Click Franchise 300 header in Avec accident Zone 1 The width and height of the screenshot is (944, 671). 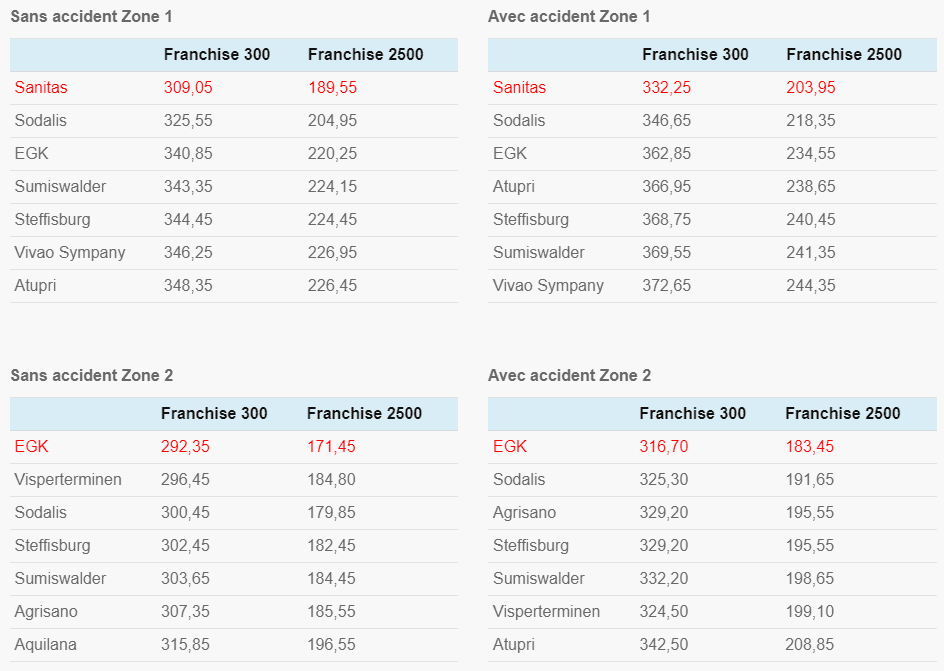pos(695,55)
